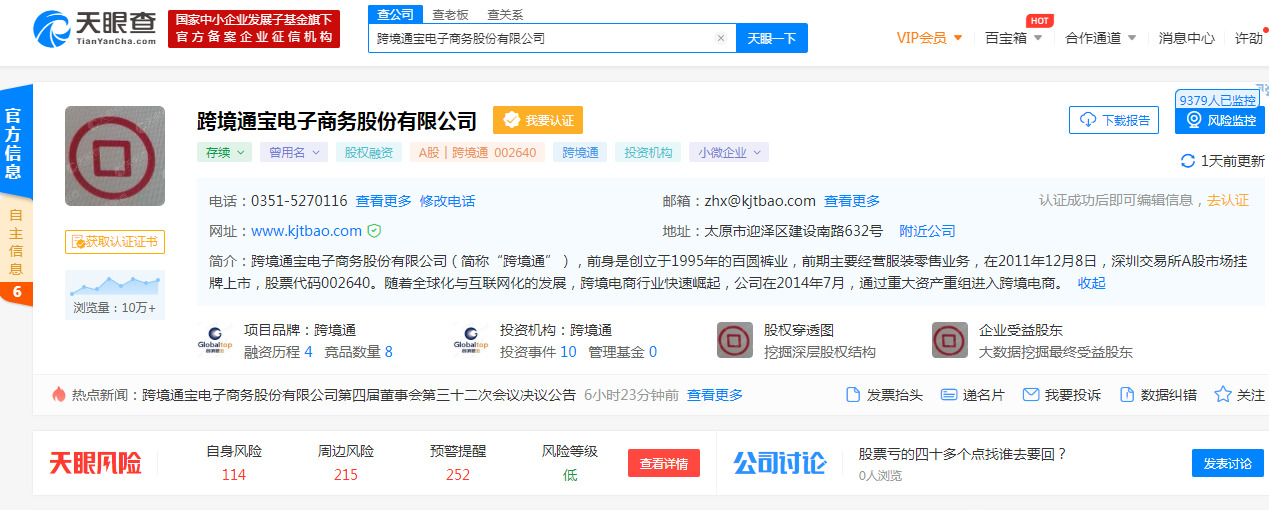Switch to the 查公司 tab

[x=397, y=14]
